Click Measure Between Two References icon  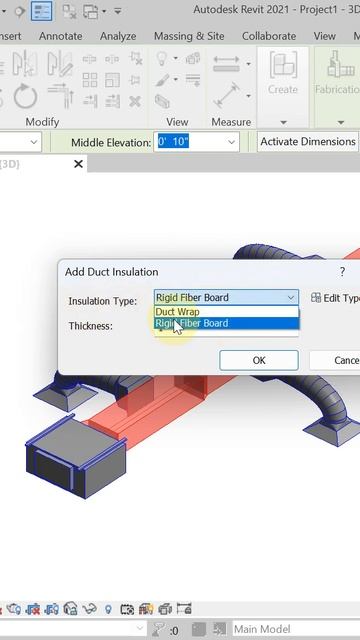(x=226, y=64)
